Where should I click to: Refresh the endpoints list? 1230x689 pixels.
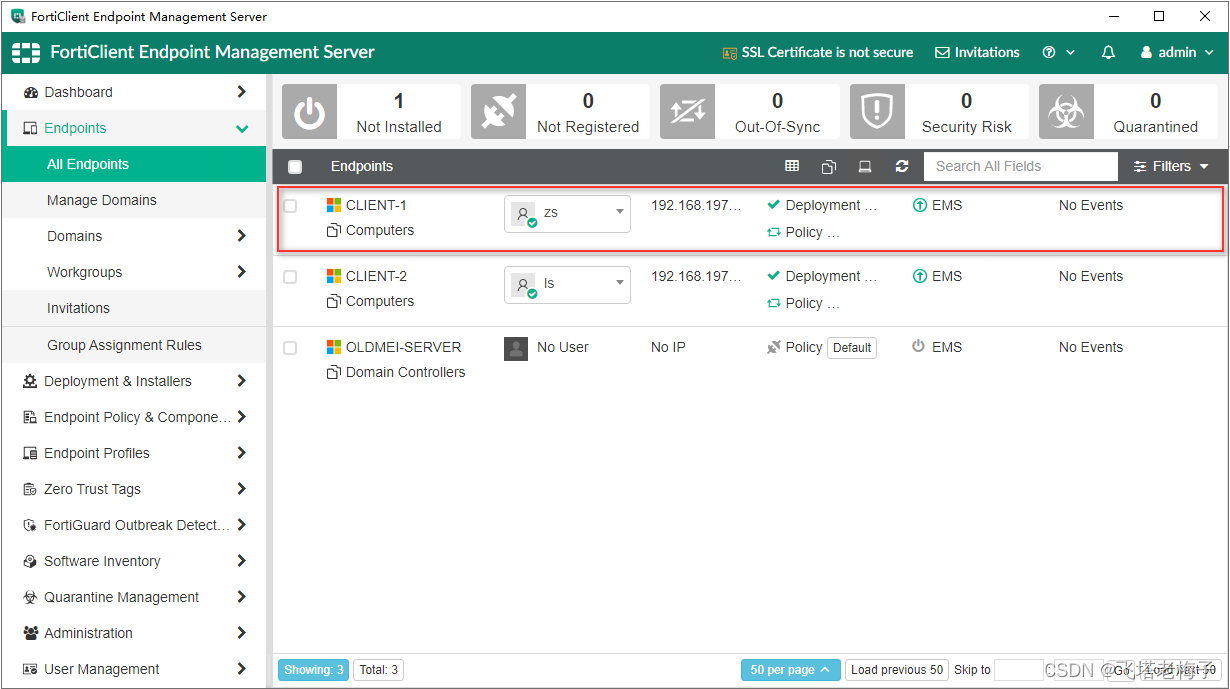pyautogui.click(x=902, y=166)
